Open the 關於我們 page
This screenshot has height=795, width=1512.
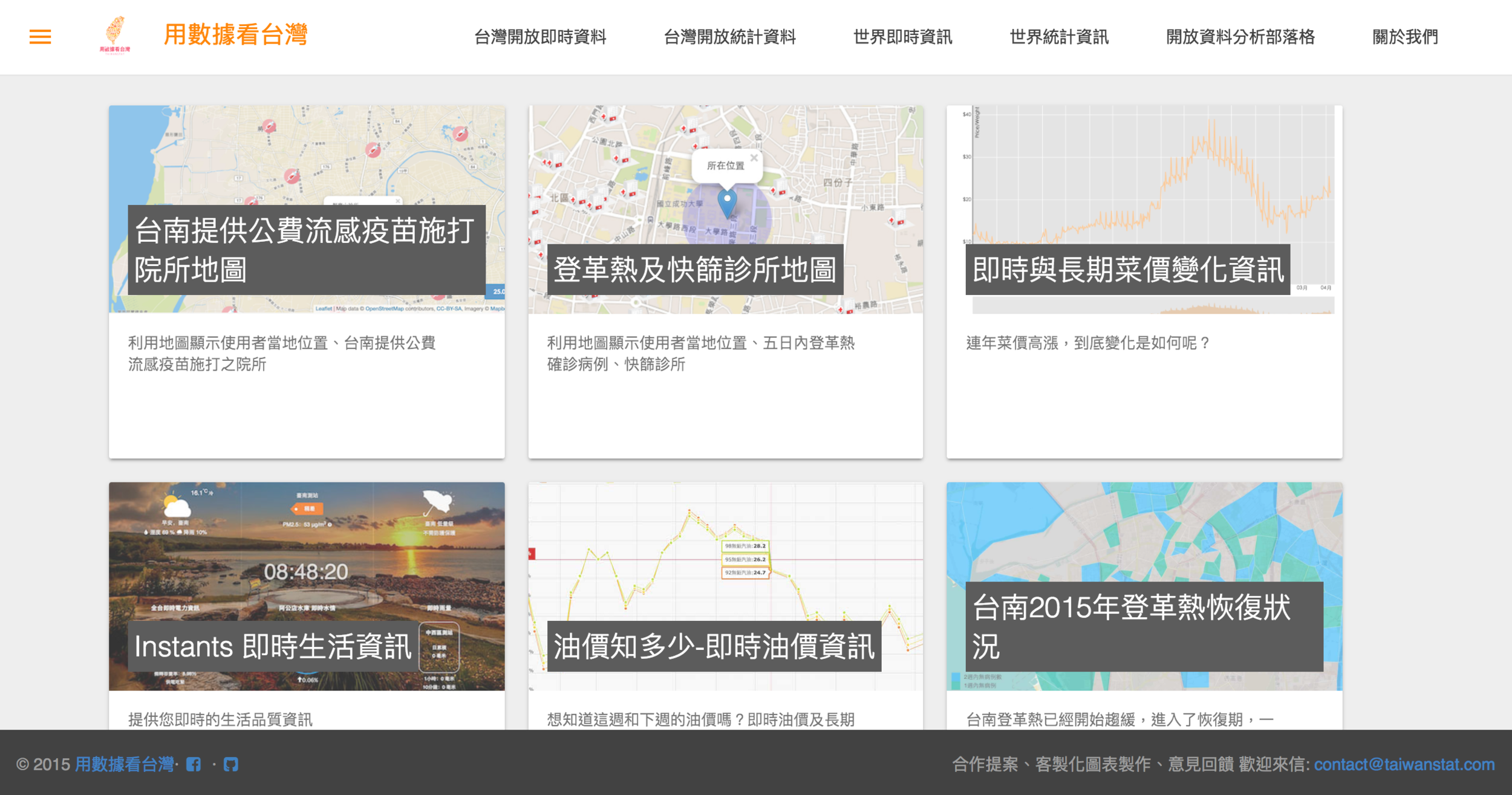[x=1405, y=37]
